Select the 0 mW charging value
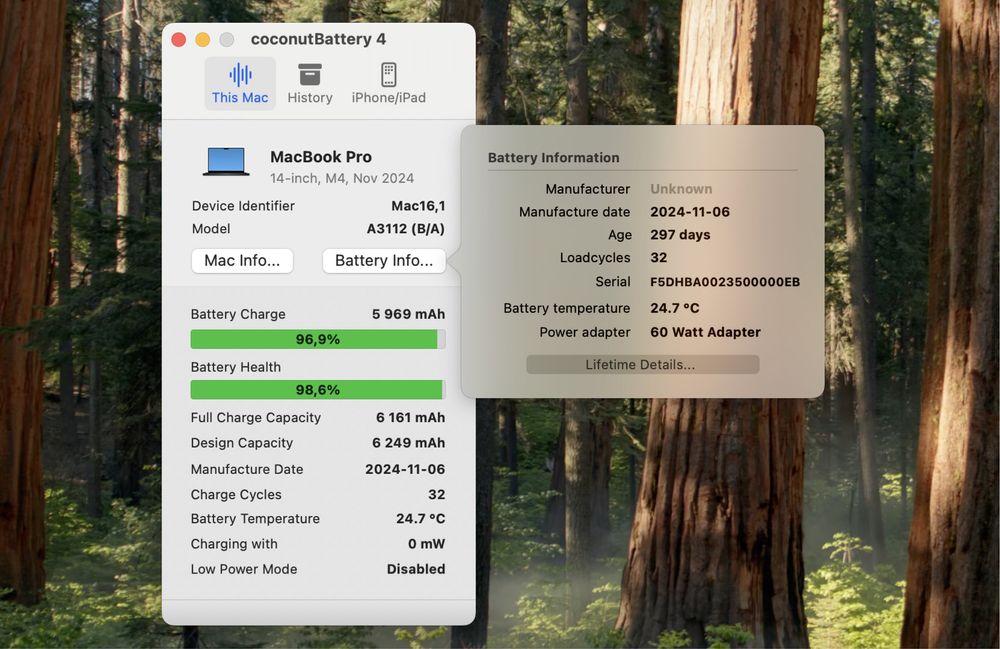The height and width of the screenshot is (649, 1000). pos(427,544)
